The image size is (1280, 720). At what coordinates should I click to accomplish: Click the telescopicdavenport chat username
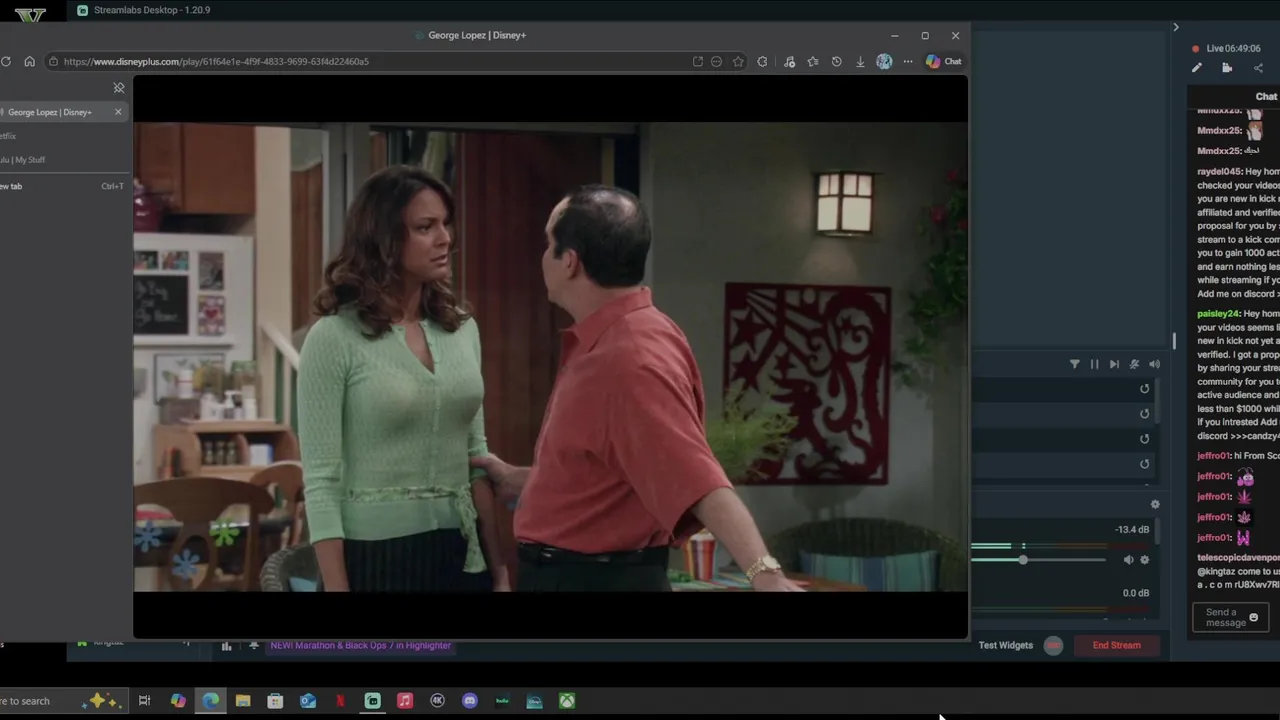1238,557
